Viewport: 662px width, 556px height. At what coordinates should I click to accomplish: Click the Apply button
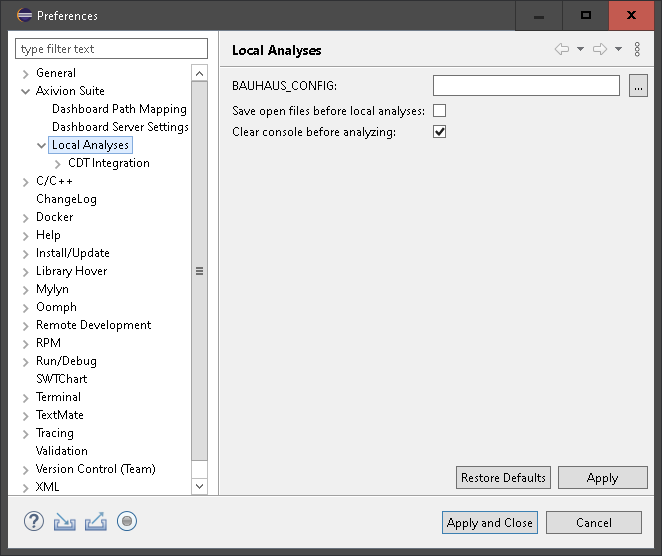point(602,477)
